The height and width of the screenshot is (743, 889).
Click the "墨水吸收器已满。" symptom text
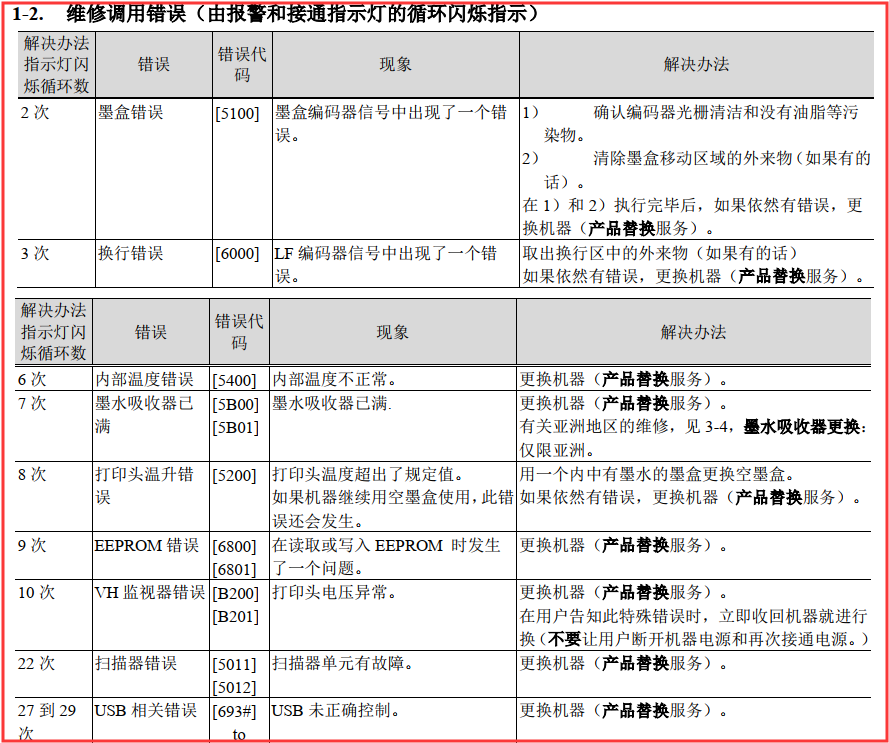(x=332, y=404)
